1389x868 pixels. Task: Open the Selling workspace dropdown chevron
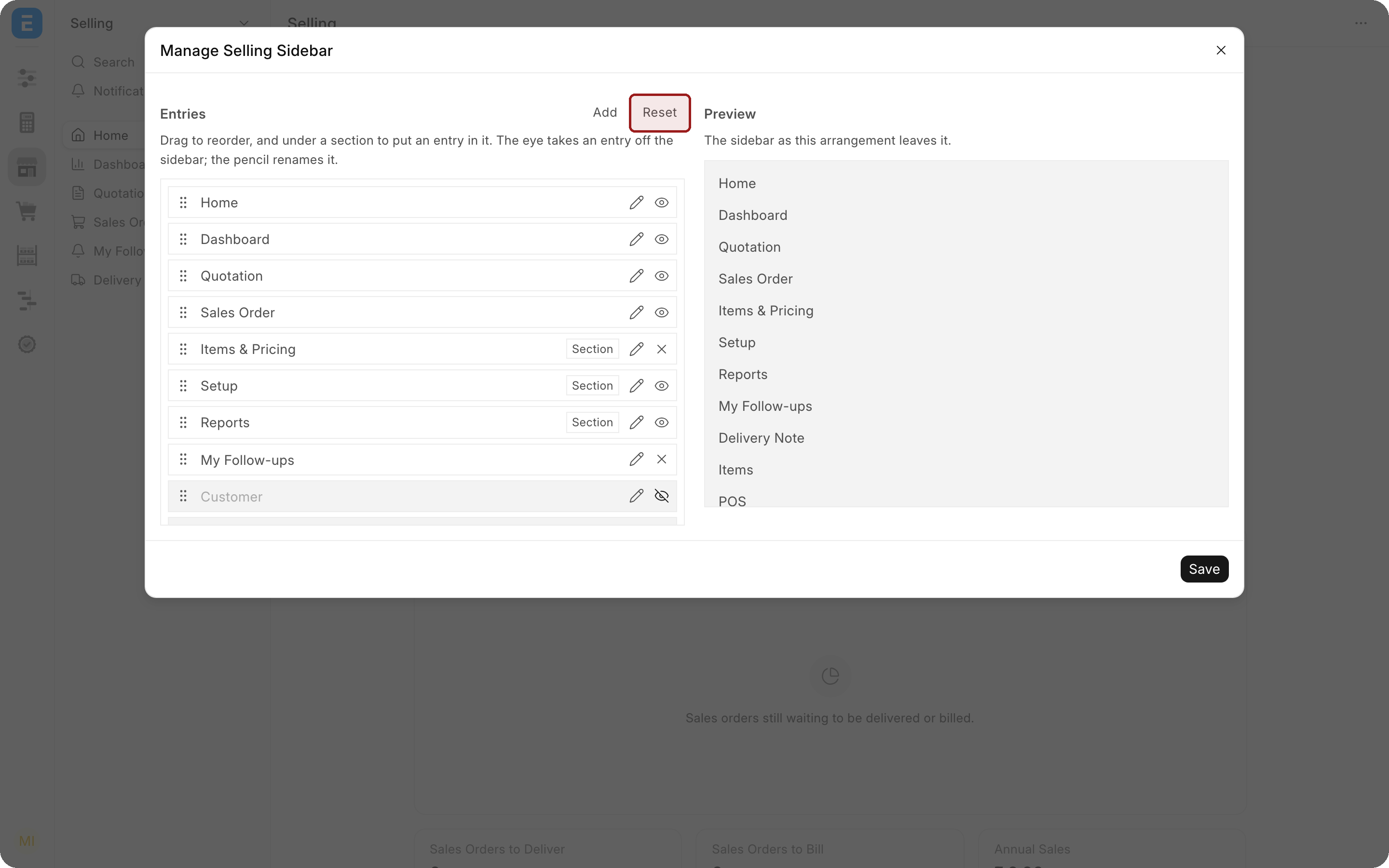click(244, 24)
